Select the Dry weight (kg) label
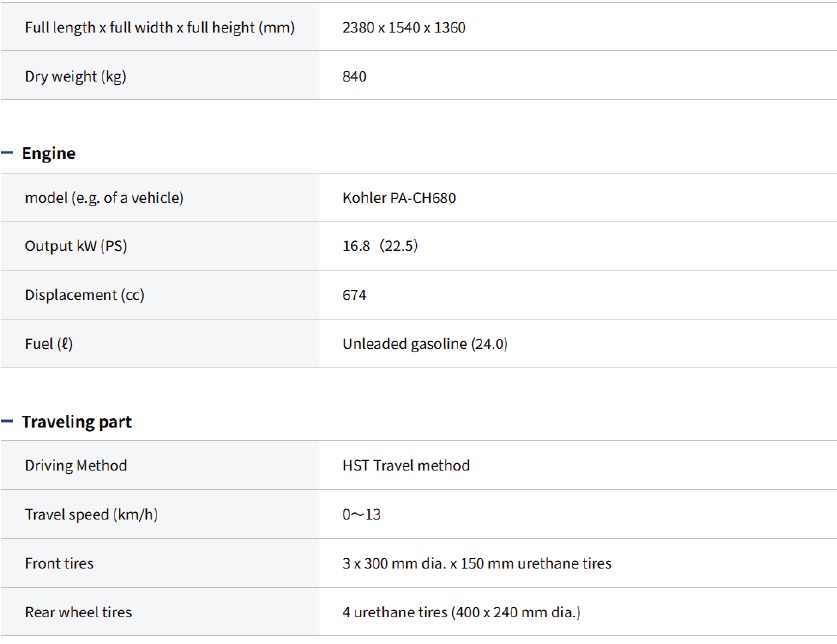Viewport: 837px width, 644px height. pos(76,76)
